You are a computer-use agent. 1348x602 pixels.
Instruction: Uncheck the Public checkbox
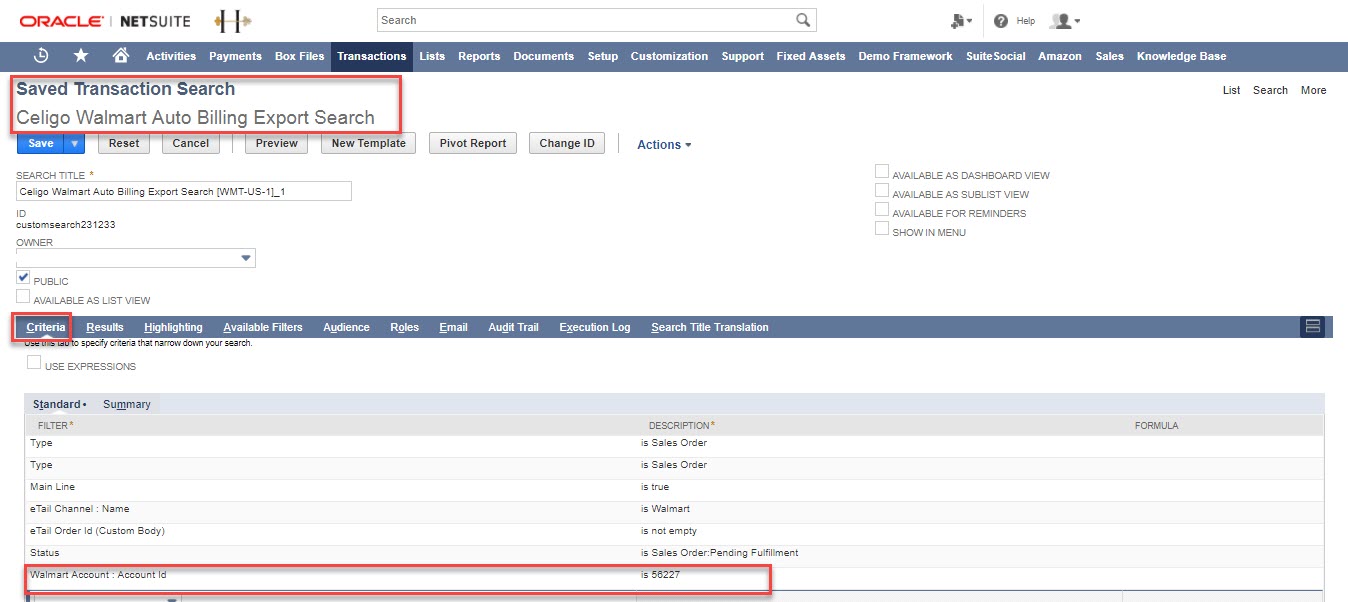(x=23, y=277)
